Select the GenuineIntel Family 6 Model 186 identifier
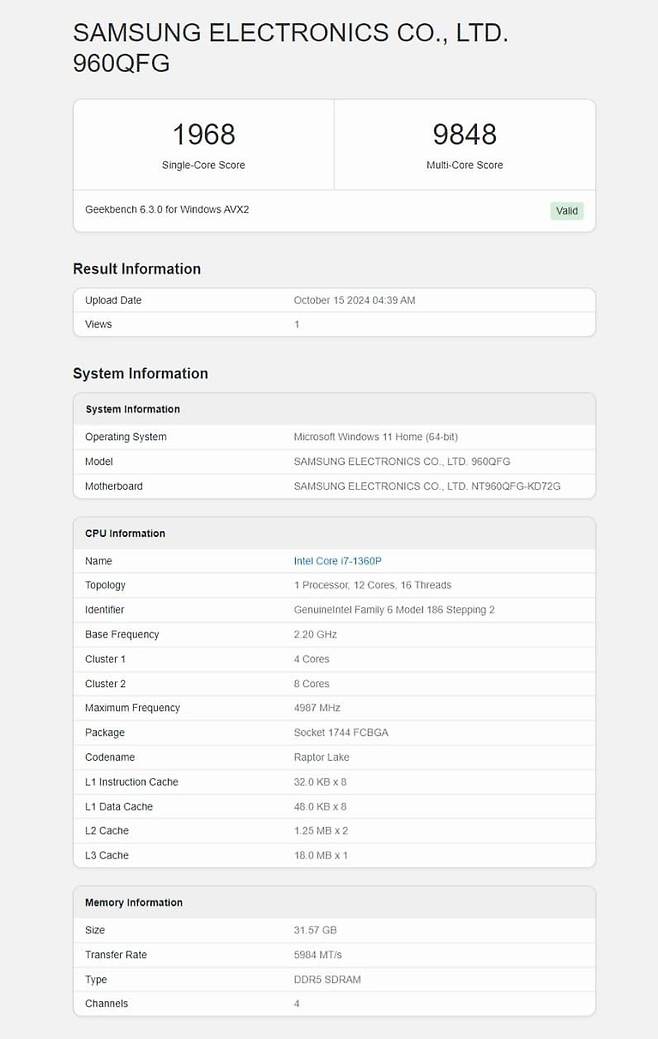The width and height of the screenshot is (658, 1039). [x=394, y=610]
